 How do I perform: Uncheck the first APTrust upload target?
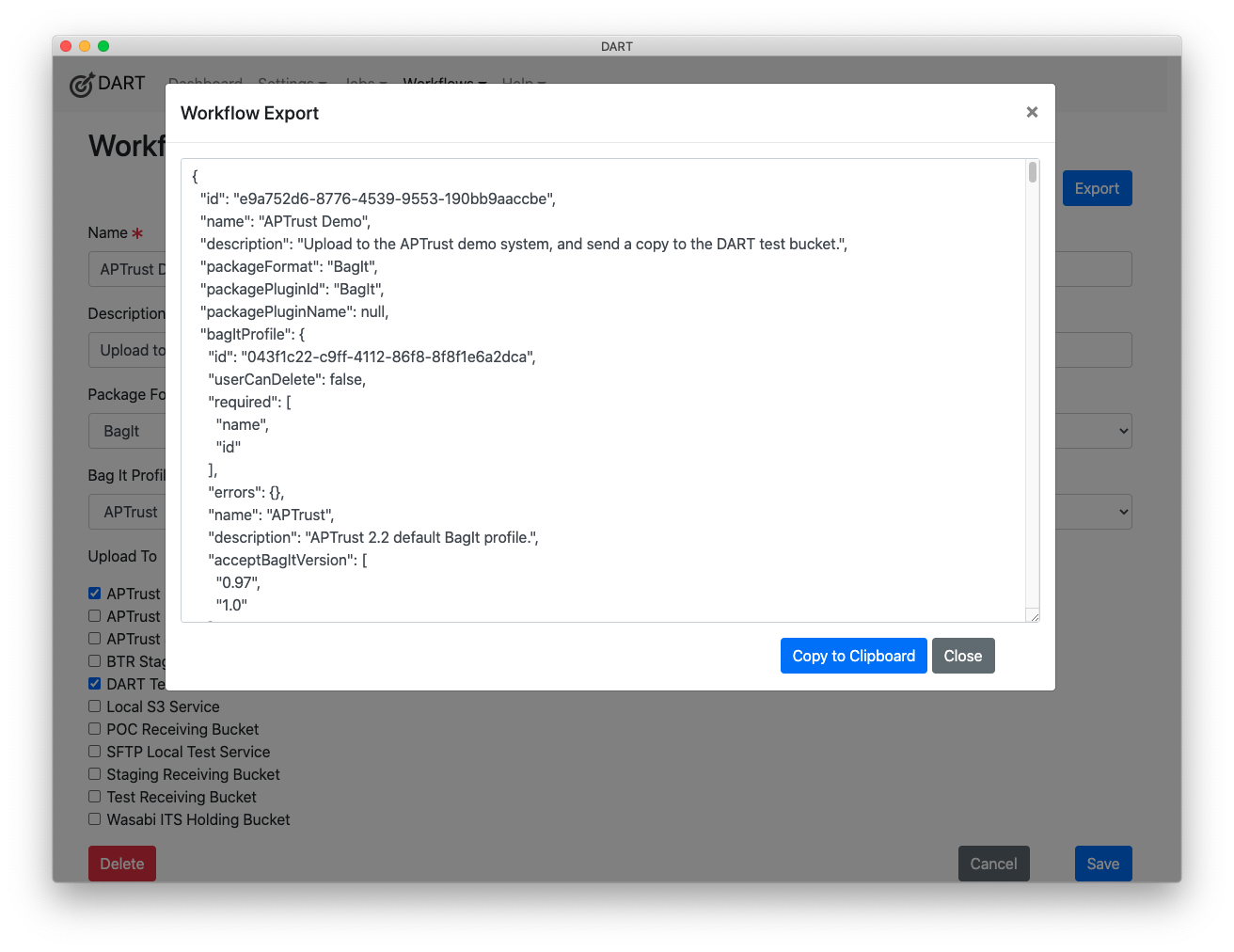pos(94,593)
